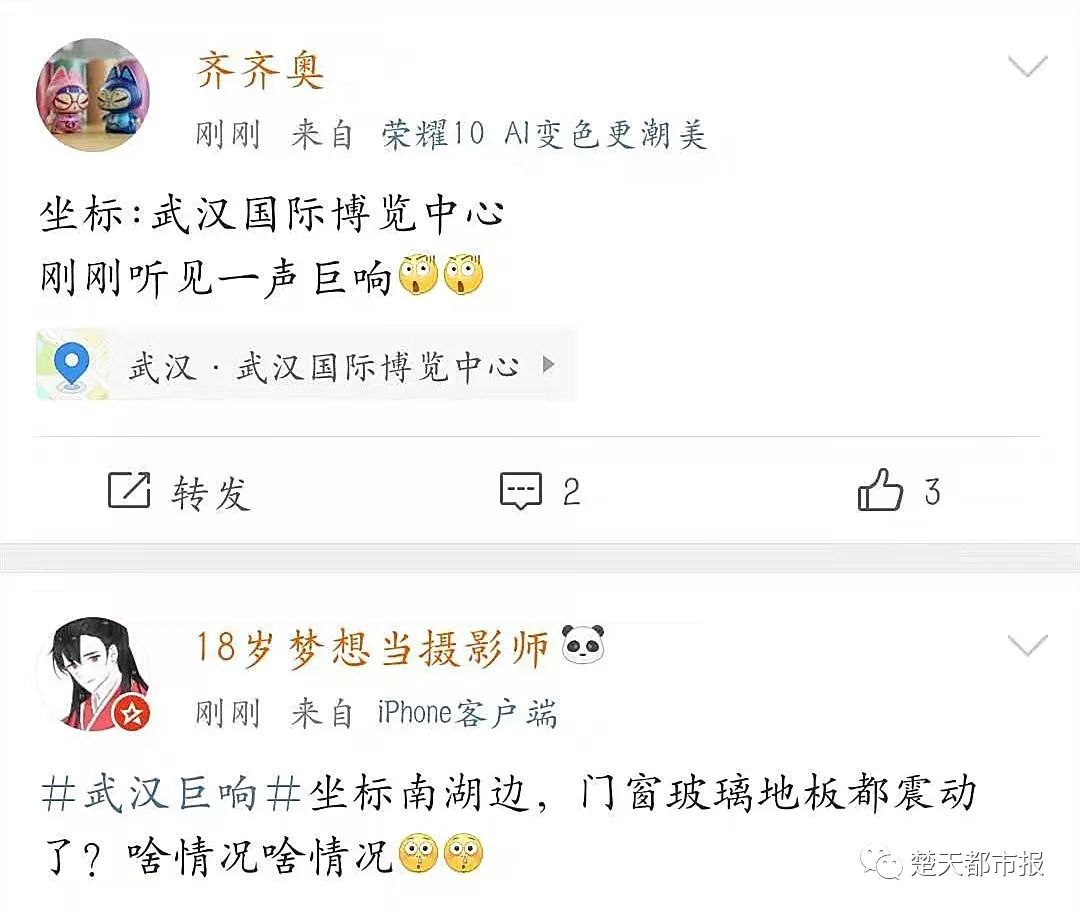This screenshot has width=1080, height=912.
Task: Click the panda badge beside second username
Action: coord(583,644)
